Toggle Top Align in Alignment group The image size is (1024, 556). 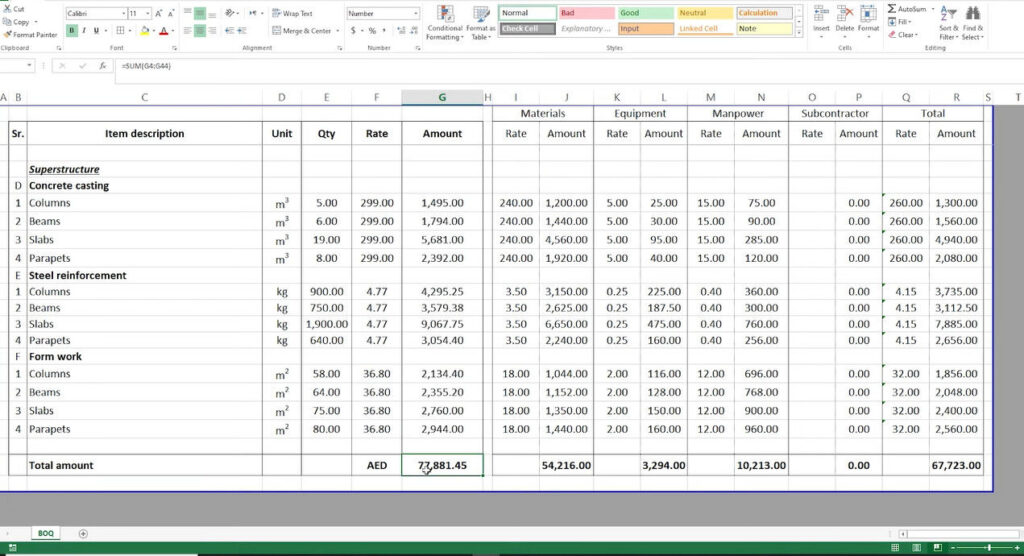point(187,13)
